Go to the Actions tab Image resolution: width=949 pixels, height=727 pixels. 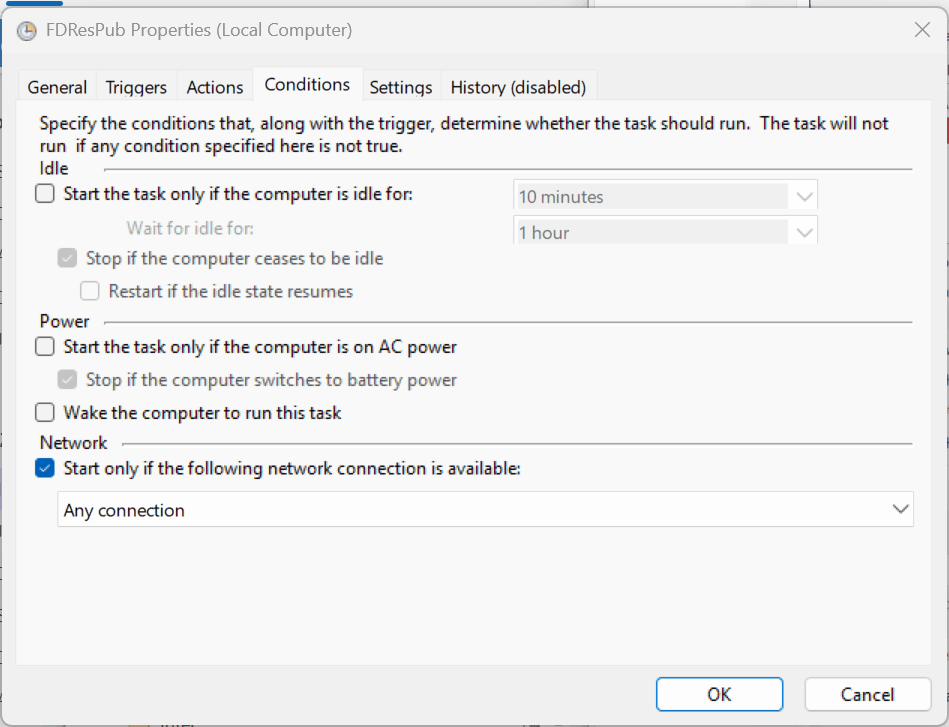215,87
